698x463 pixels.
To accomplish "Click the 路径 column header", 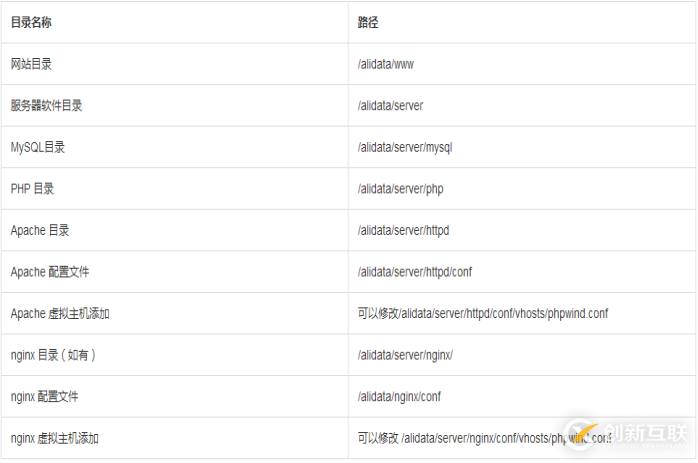I will click(x=368, y=22).
